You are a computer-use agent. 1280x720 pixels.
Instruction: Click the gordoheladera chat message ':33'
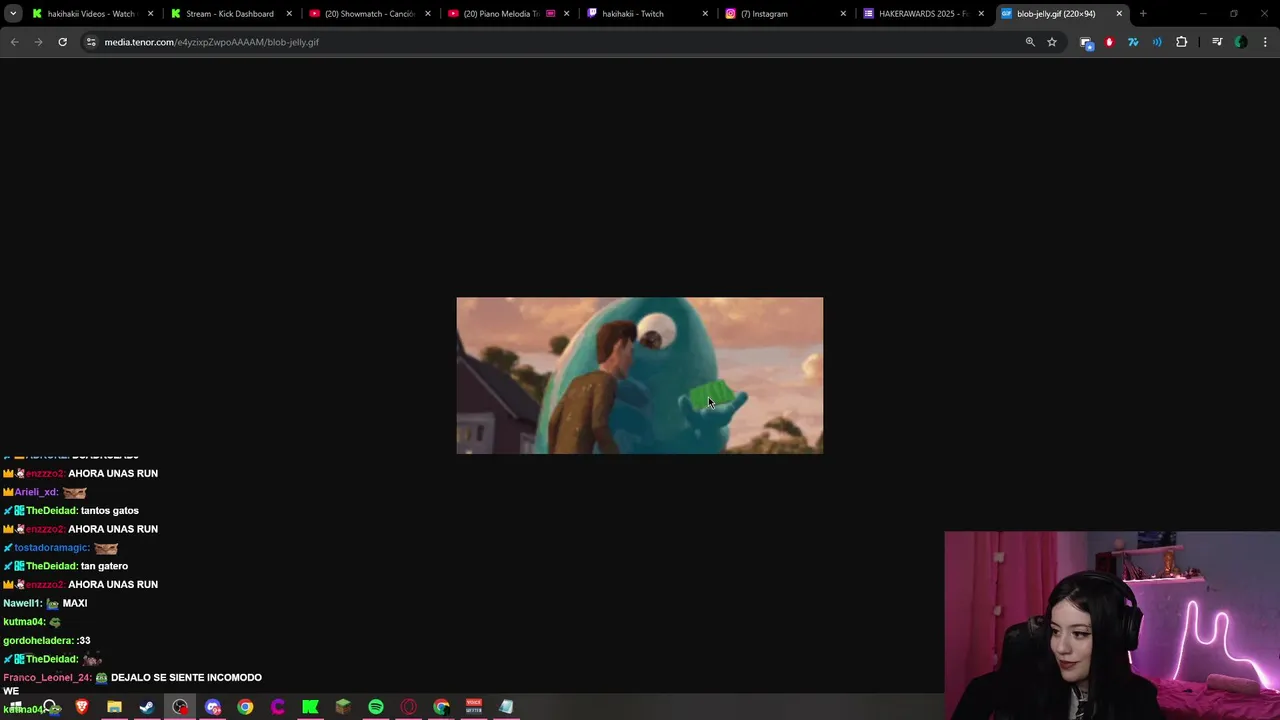tap(84, 641)
